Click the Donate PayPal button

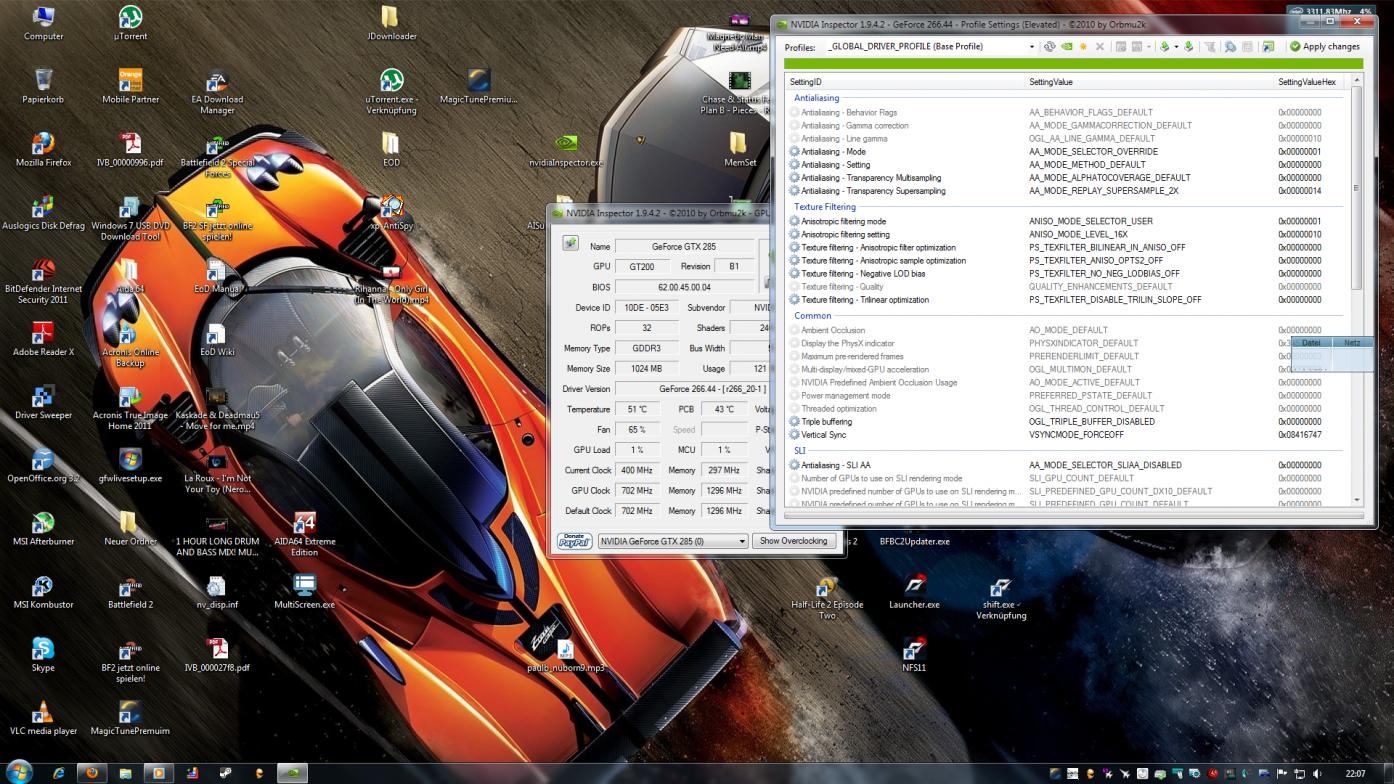click(574, 541)
